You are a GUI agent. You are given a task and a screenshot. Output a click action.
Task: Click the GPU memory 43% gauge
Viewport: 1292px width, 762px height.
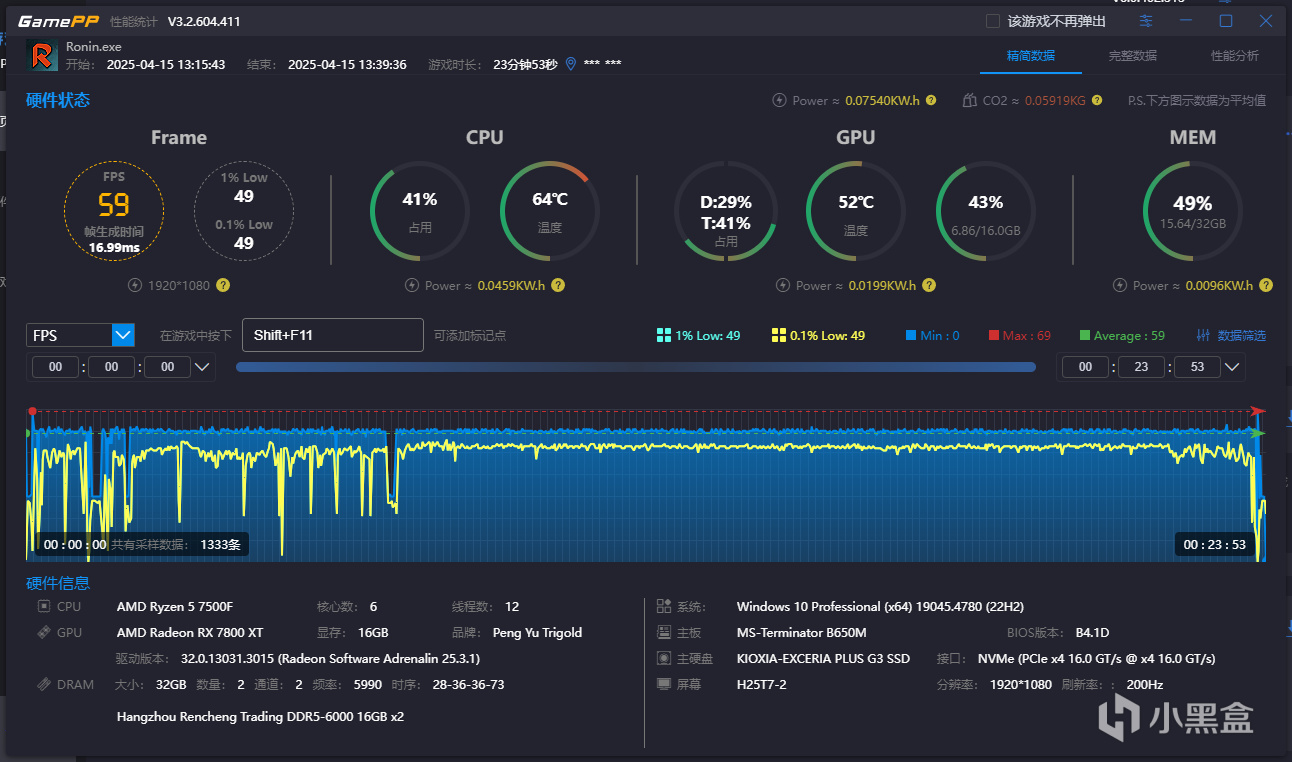(x=986, y=211)
